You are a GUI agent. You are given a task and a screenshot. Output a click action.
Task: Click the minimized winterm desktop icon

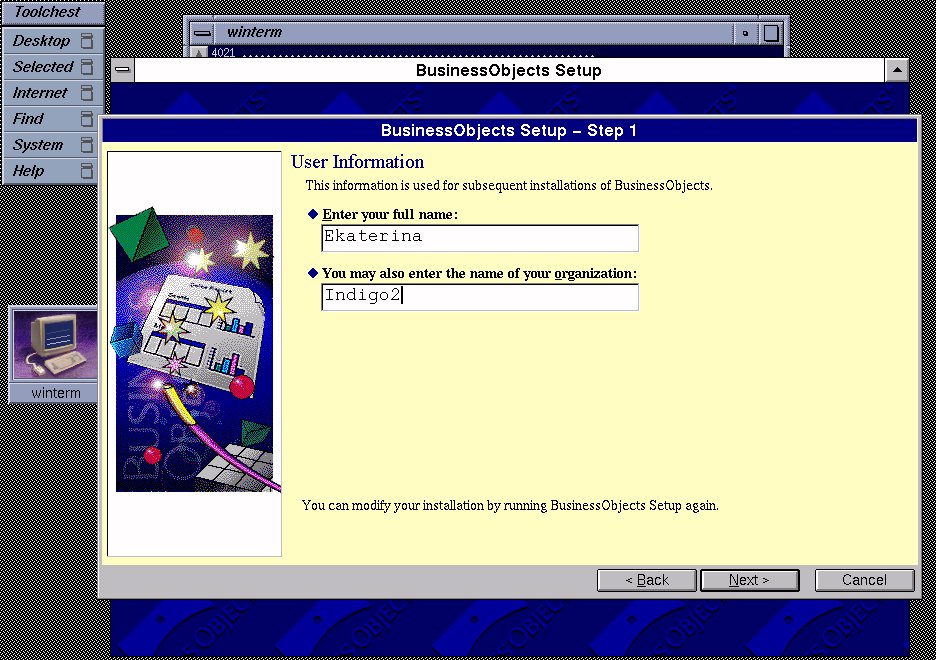click(55, 346)
